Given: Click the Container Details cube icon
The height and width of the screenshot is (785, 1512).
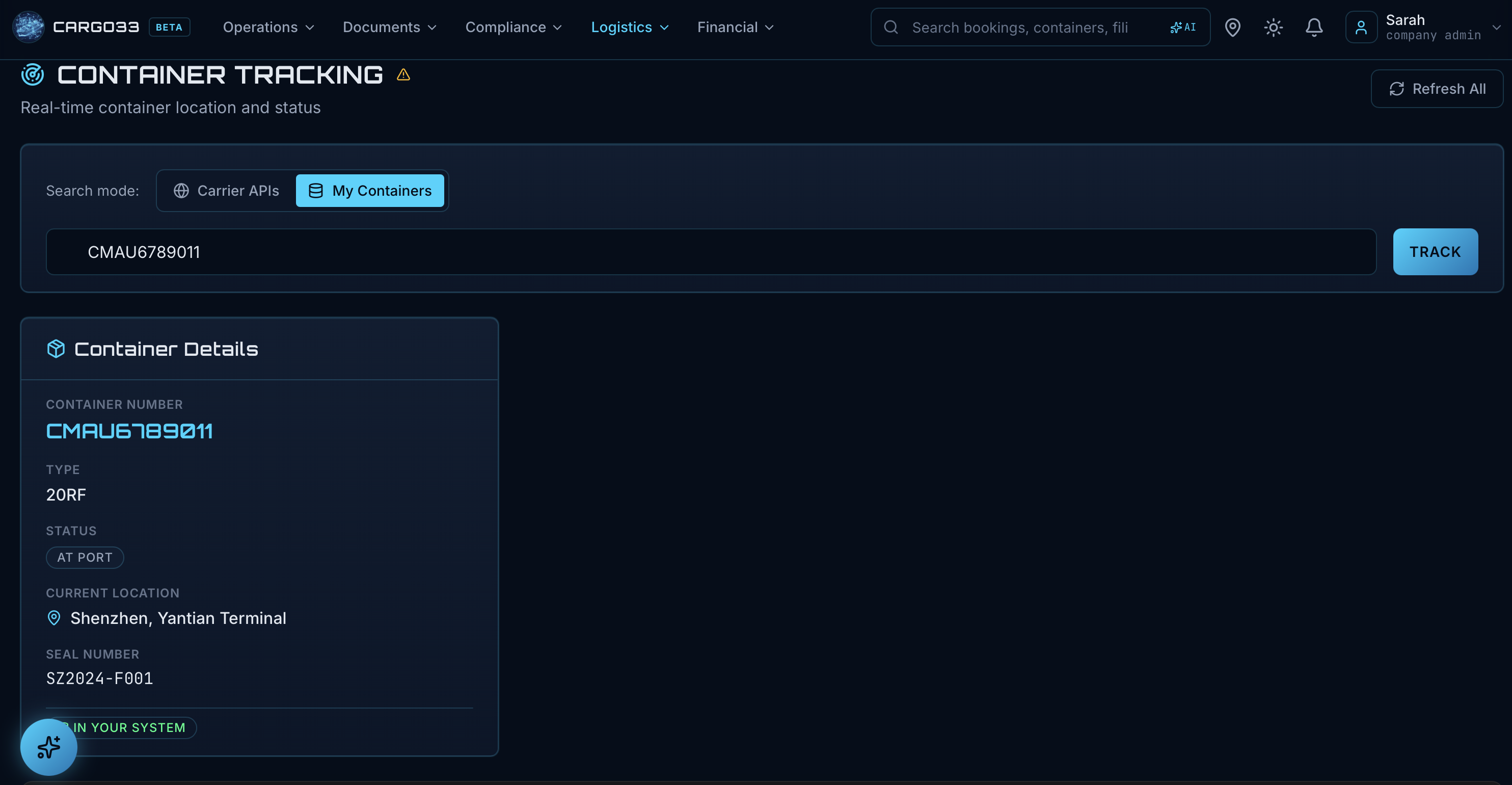Looking at the screenshot, I should point(56,349).
